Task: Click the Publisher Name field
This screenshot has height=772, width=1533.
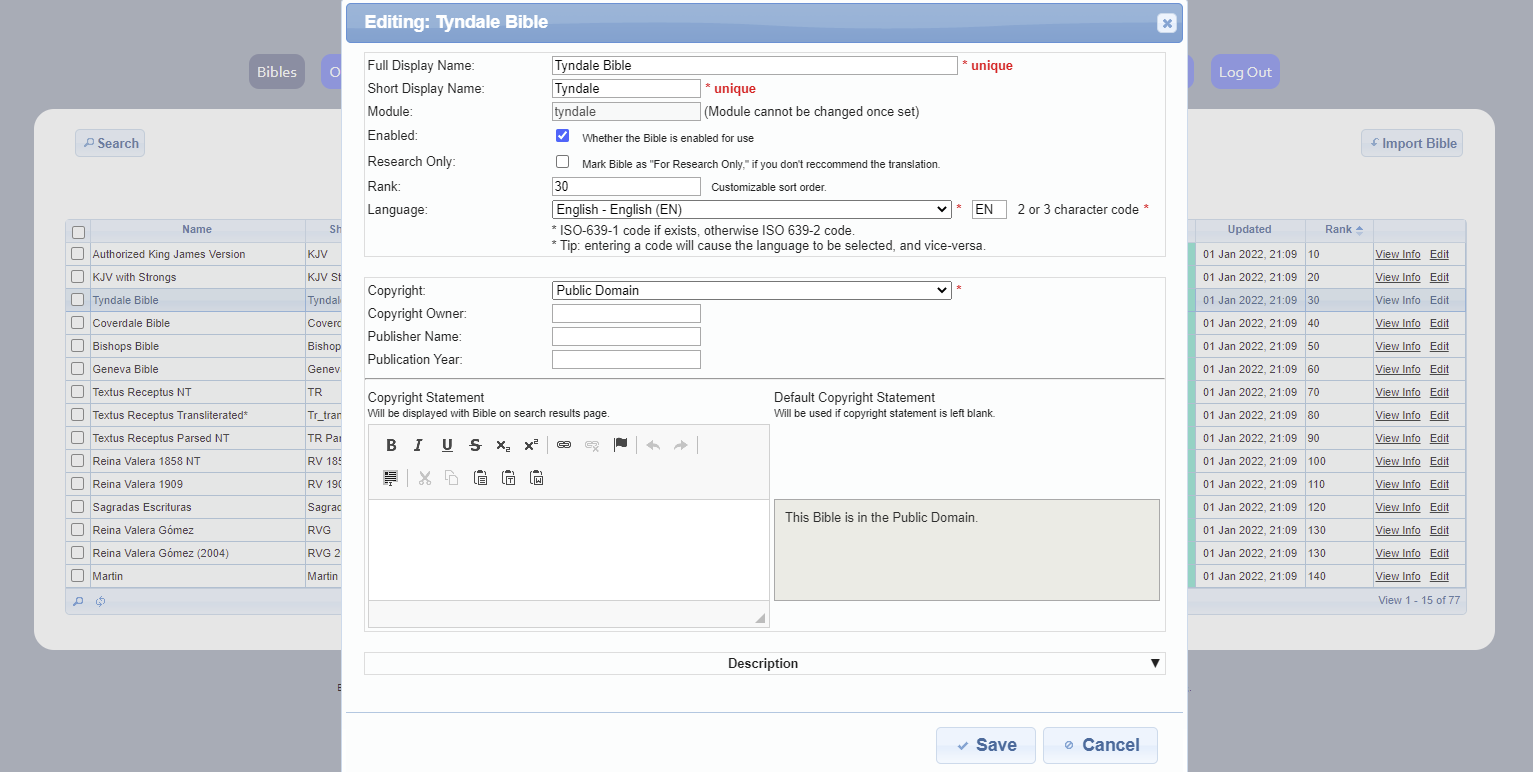Action: 626,336
